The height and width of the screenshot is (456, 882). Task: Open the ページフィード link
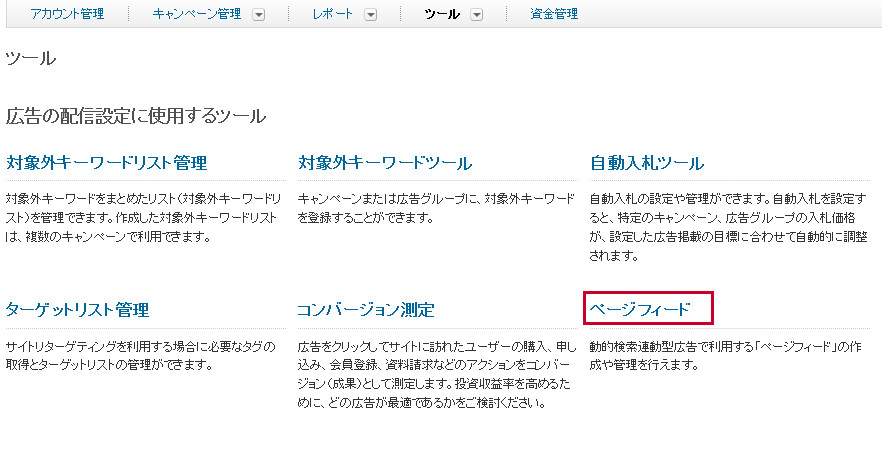[x=640, y=309]
